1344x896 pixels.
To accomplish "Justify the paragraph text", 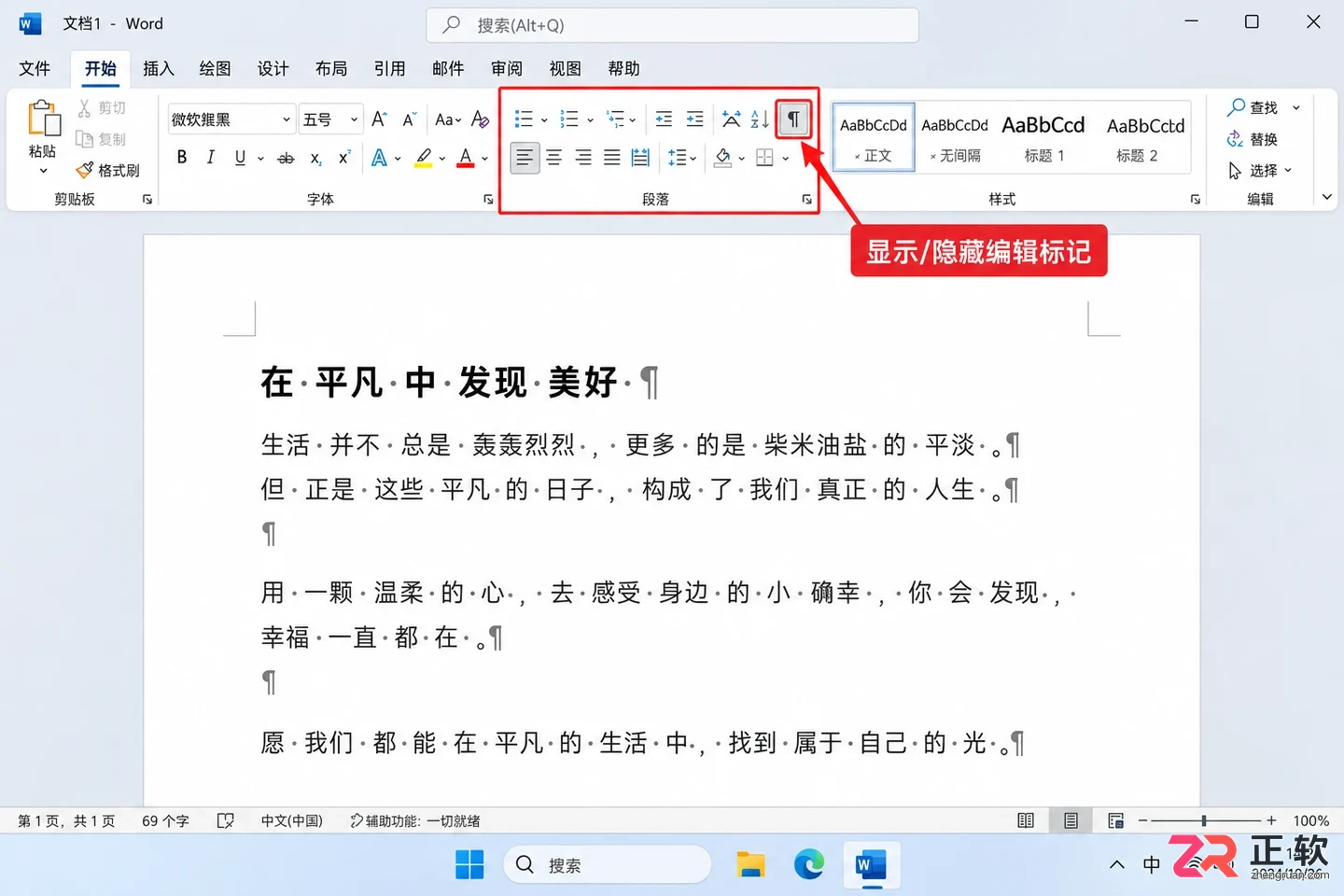I will tap(612, 158).
